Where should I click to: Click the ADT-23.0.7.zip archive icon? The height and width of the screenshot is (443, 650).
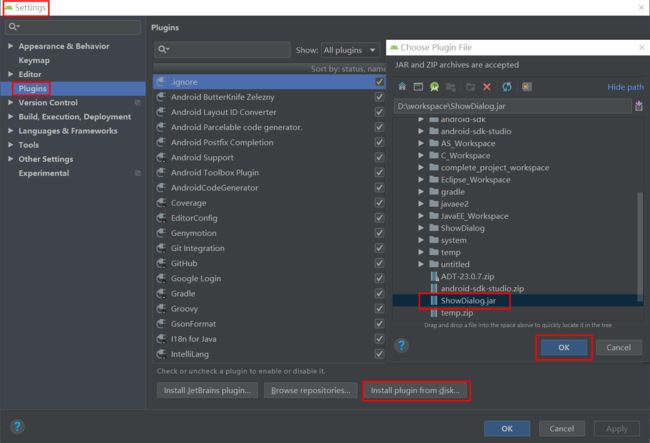[x=434, y=276]
